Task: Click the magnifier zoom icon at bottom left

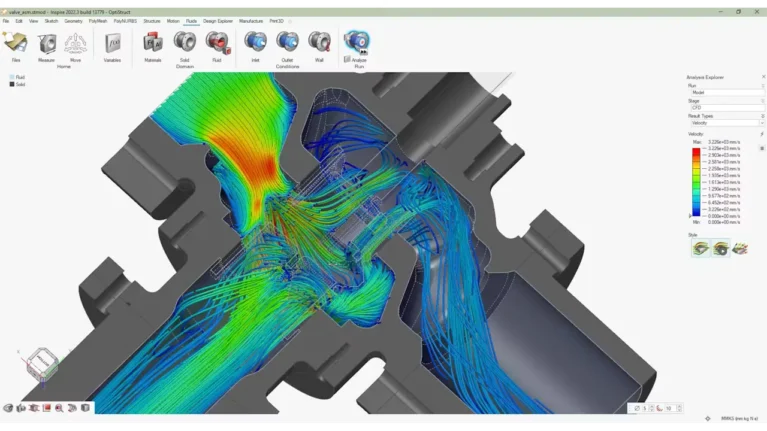Action: [x=59, y=408]
